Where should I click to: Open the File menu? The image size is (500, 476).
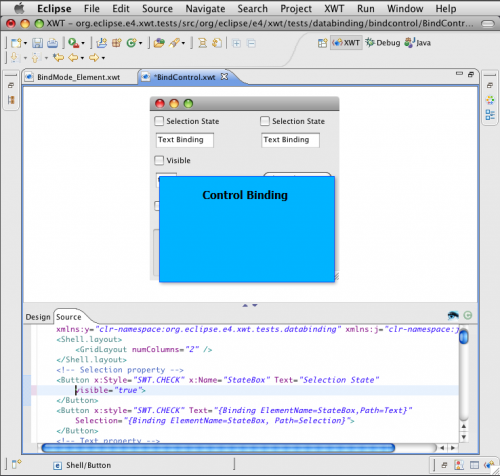click(92, 8)
